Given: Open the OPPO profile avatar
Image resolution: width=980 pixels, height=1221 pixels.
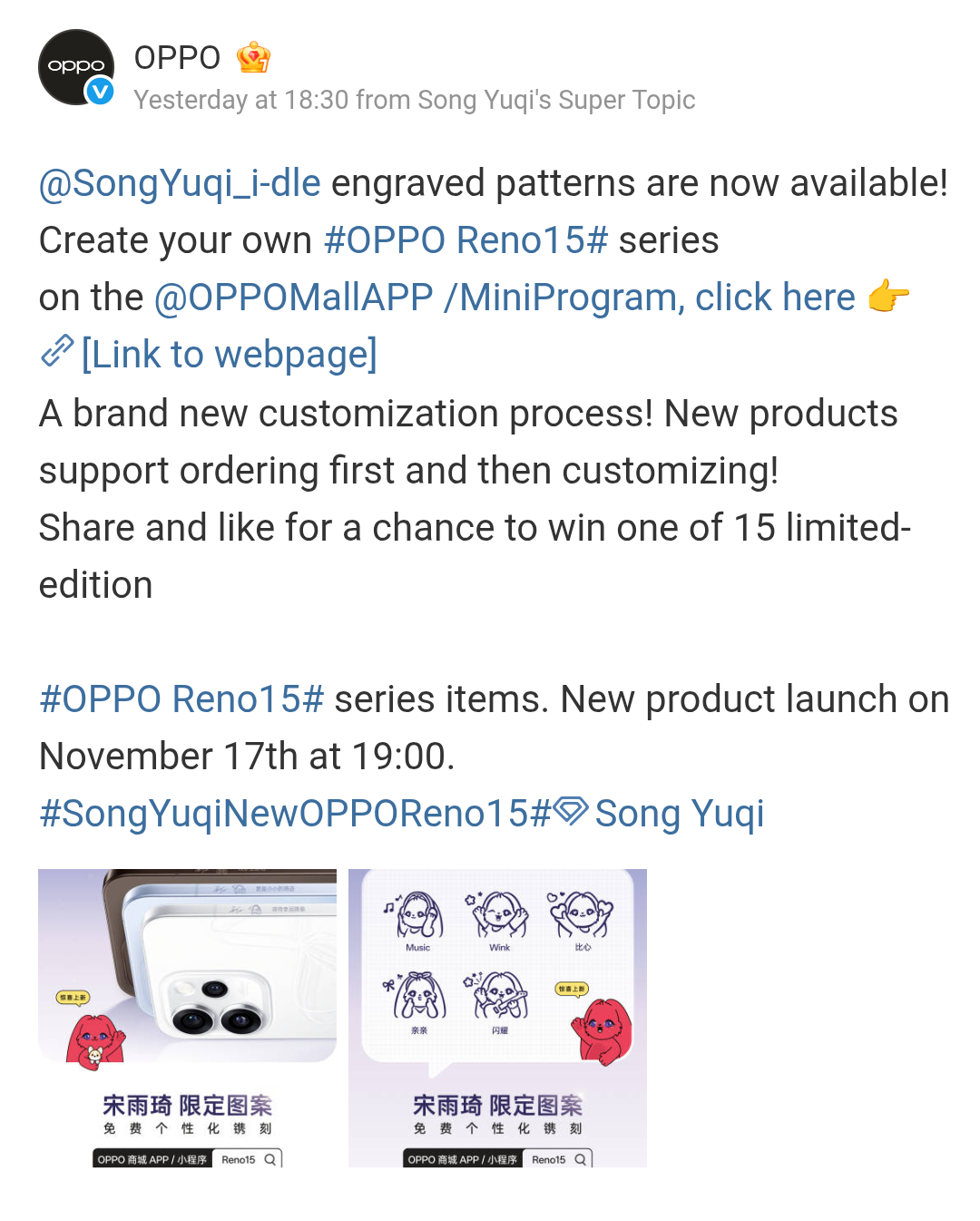Looking at the screenshot, I should pos(76,67).
